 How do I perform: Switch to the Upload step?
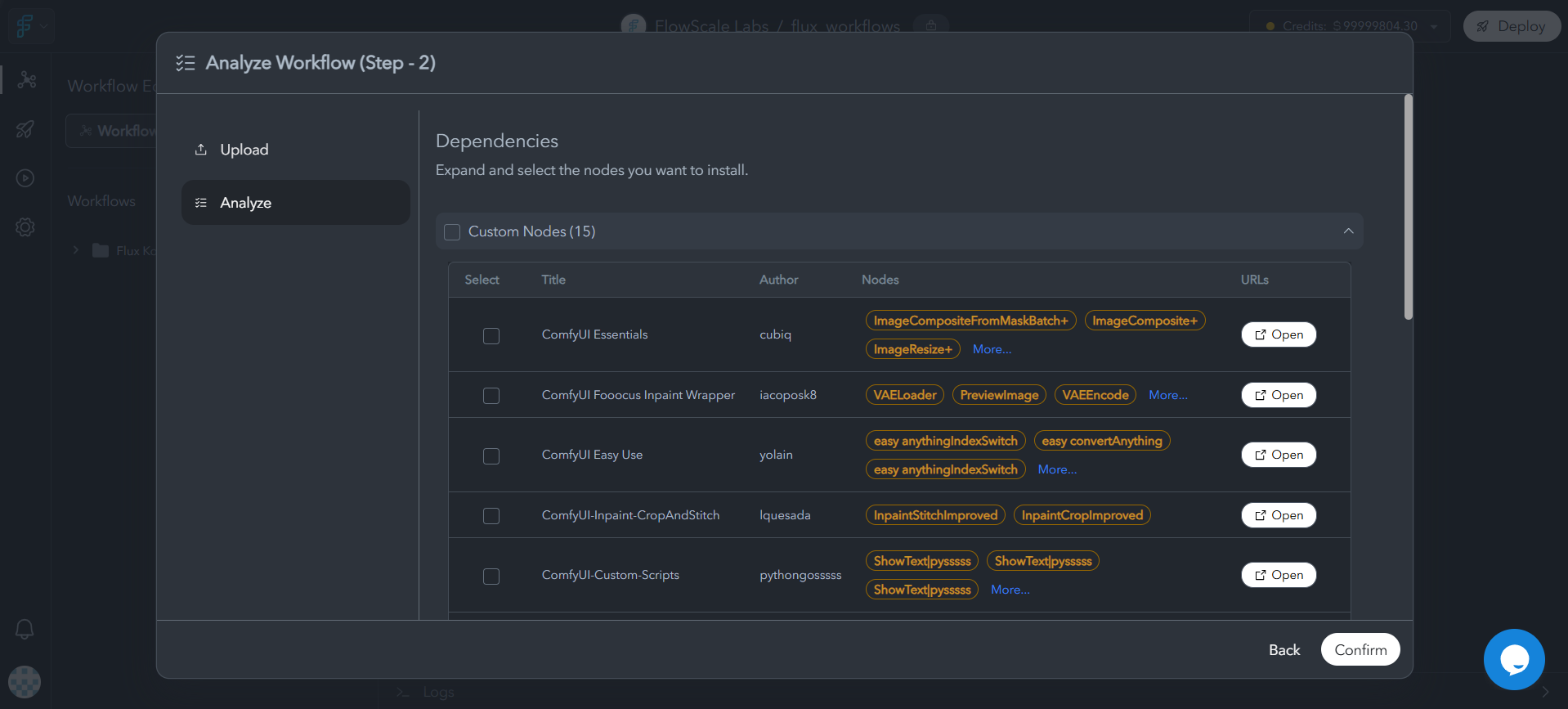pyautogui.click(x=244, y=150)
